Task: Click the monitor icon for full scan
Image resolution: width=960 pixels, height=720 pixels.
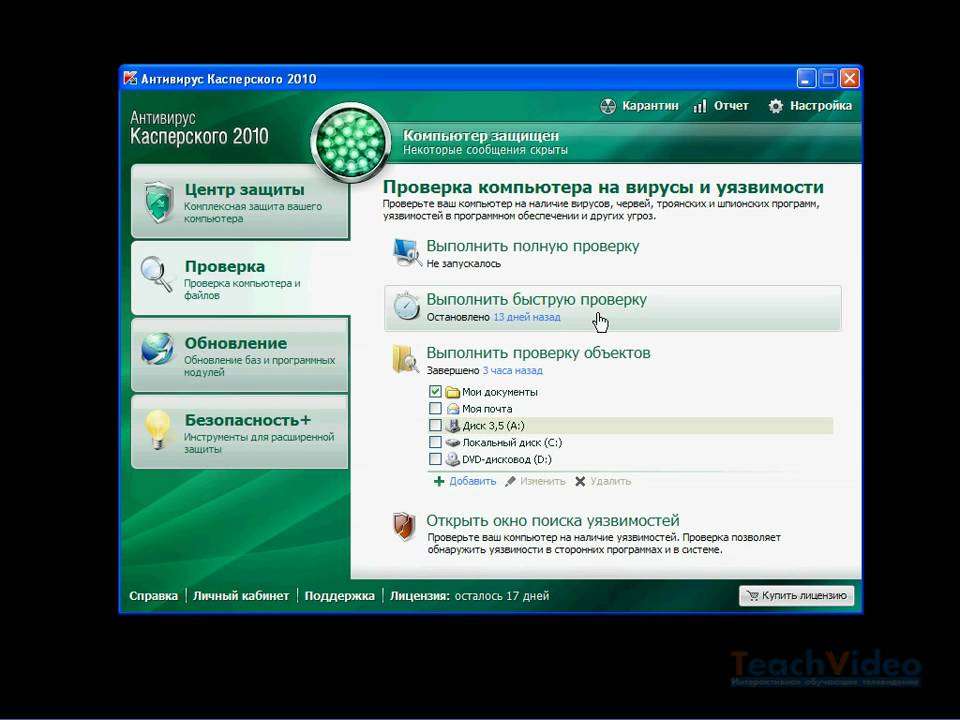Action: click(405, 252)
